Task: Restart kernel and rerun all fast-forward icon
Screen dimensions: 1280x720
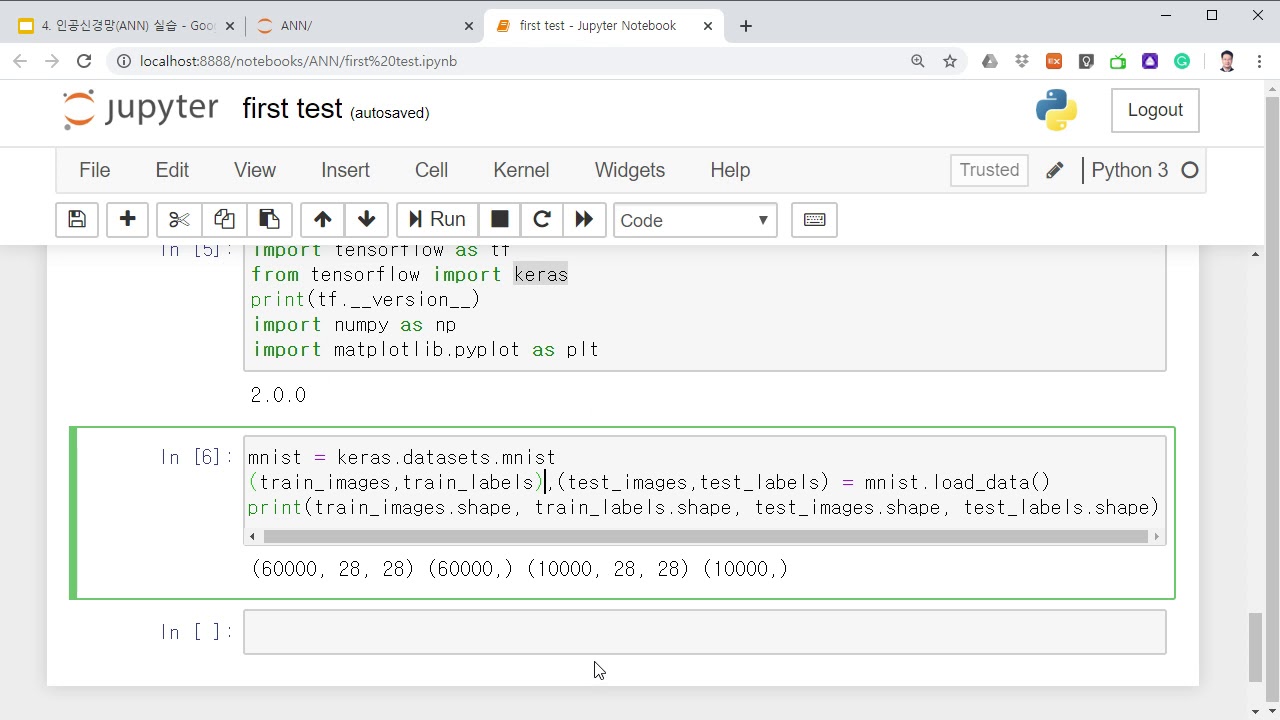Action: click(585, 220)
